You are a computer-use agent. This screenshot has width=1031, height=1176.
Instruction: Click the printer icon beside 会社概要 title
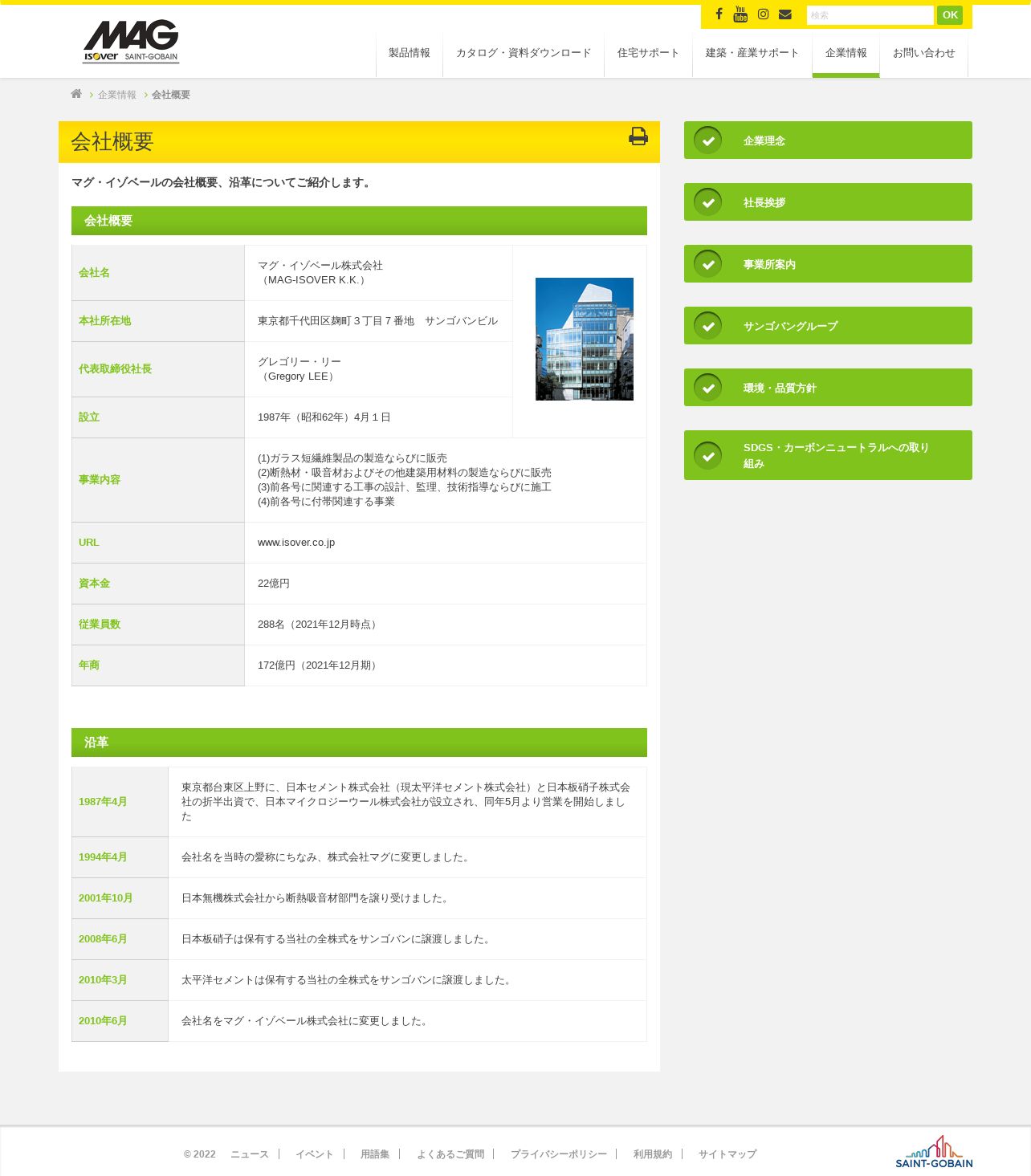[638, 136]
